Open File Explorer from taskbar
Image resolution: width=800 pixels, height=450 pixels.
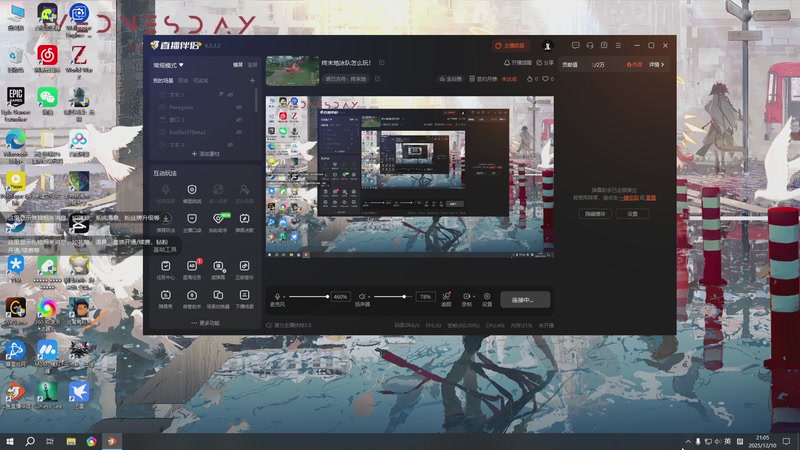coord(71,441)
